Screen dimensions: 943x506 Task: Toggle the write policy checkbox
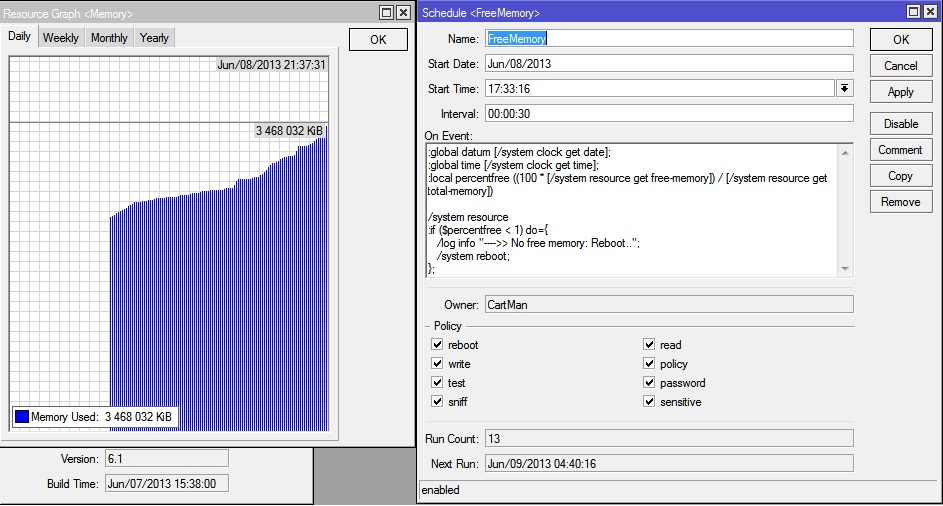click(437, 363)
